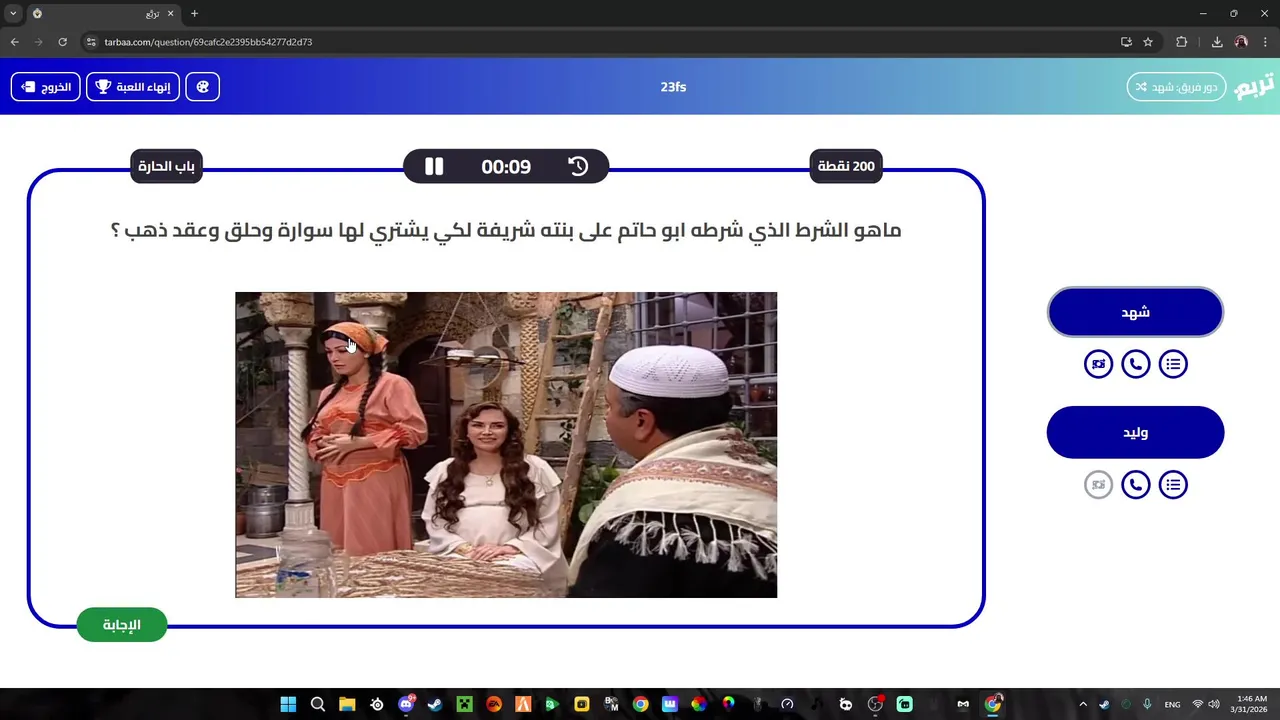Image resolution: width=1280 pixels, height=720 pixels.
Task: Open the EA app from the taskbar
Action: [x=494, y=704]
